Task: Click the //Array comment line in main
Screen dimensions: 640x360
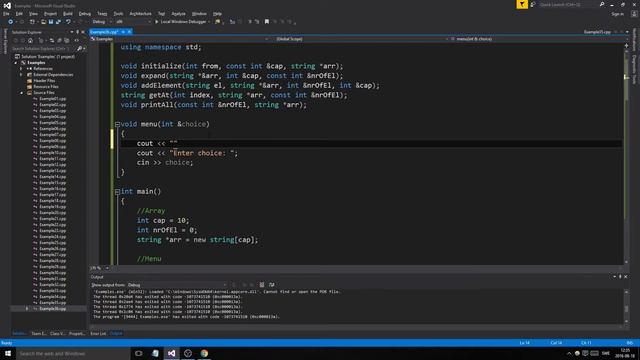Action: (x=151, y=211)
